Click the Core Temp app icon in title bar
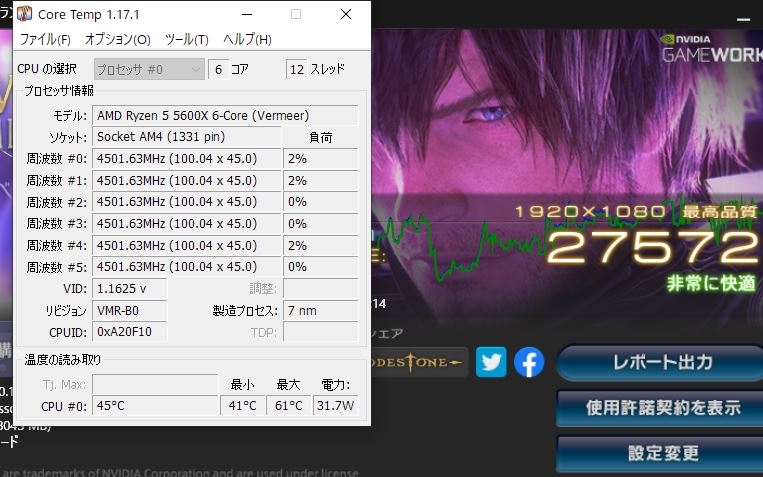The image size is (763, 477). click(x=24, y=14)
